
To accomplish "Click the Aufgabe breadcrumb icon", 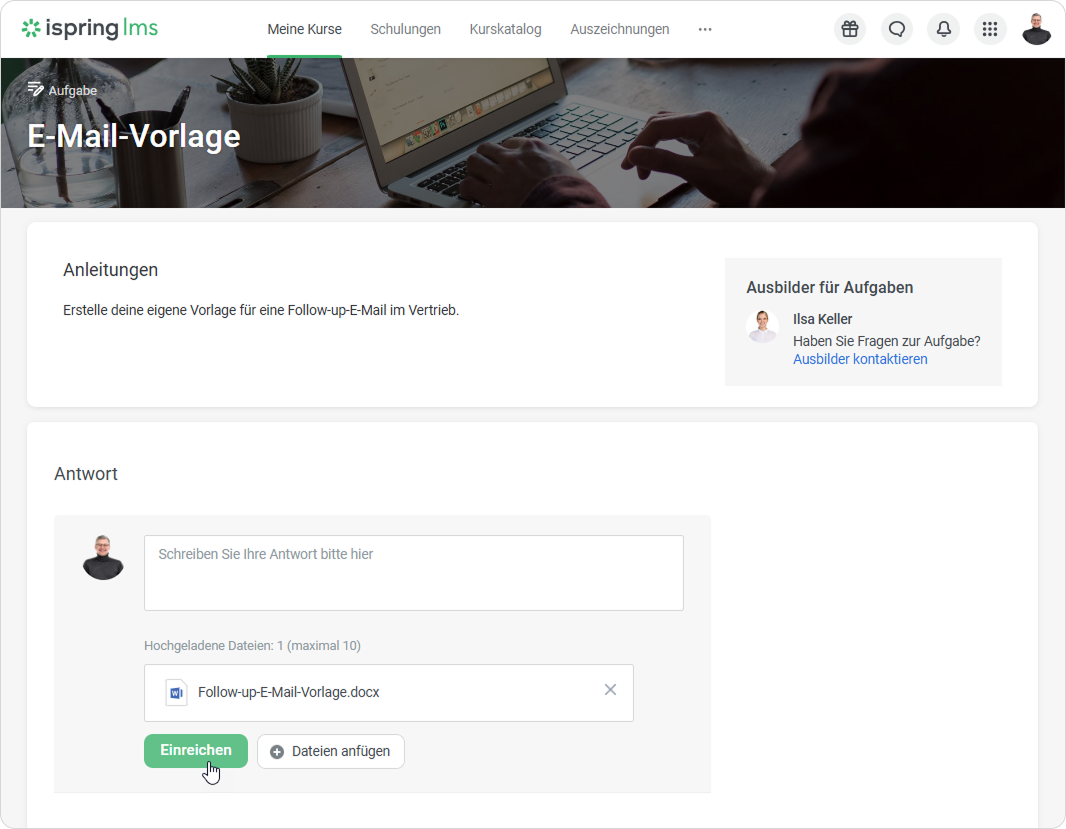I will [x=36, y=90].
